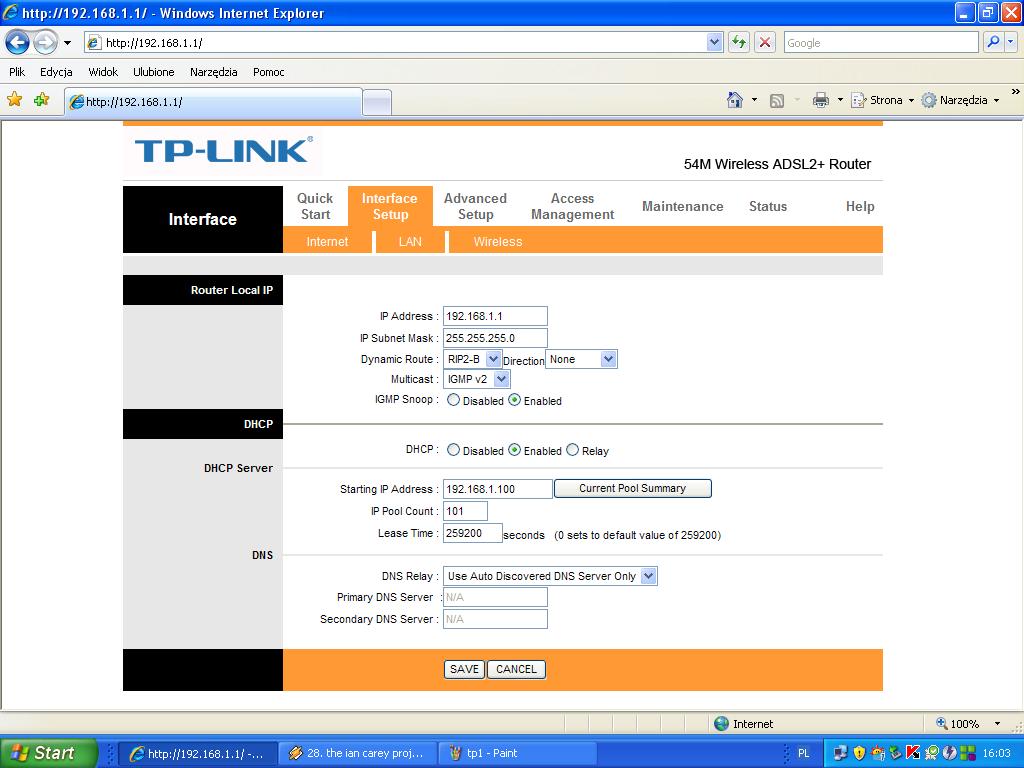Open the Narzędzia toolbar gear menu

click(x=960, y=100)
